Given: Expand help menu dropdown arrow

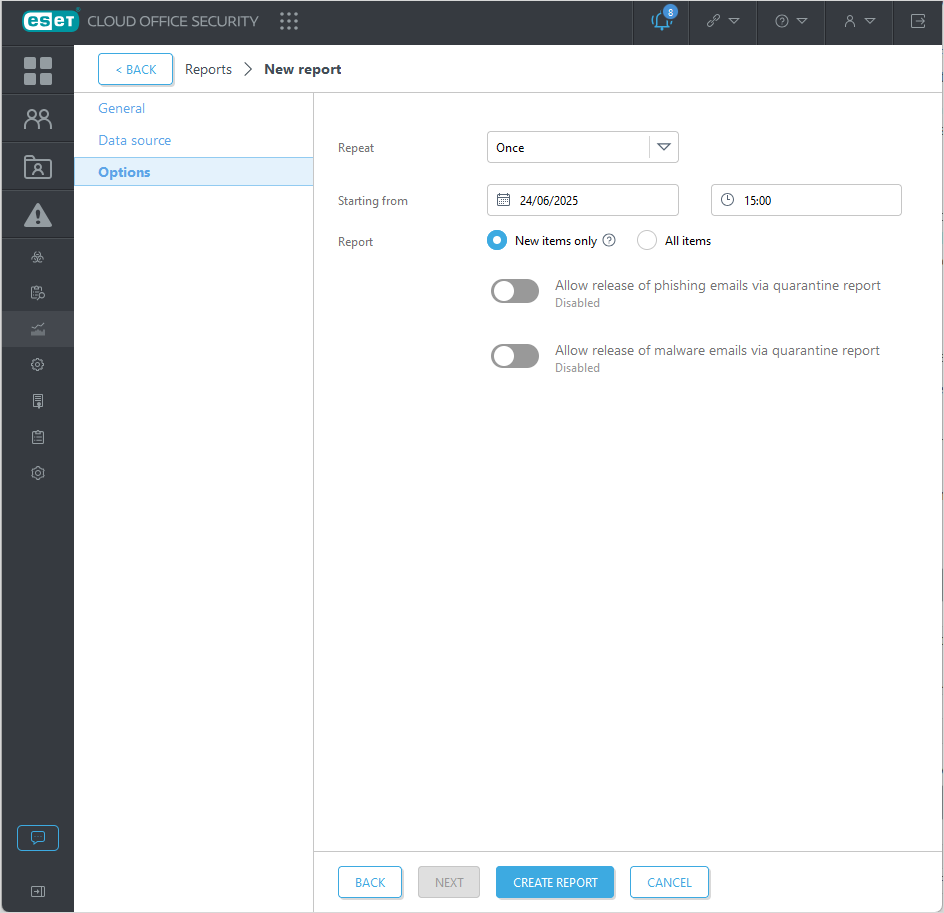Looking at the screenshot, I should 802,21.
